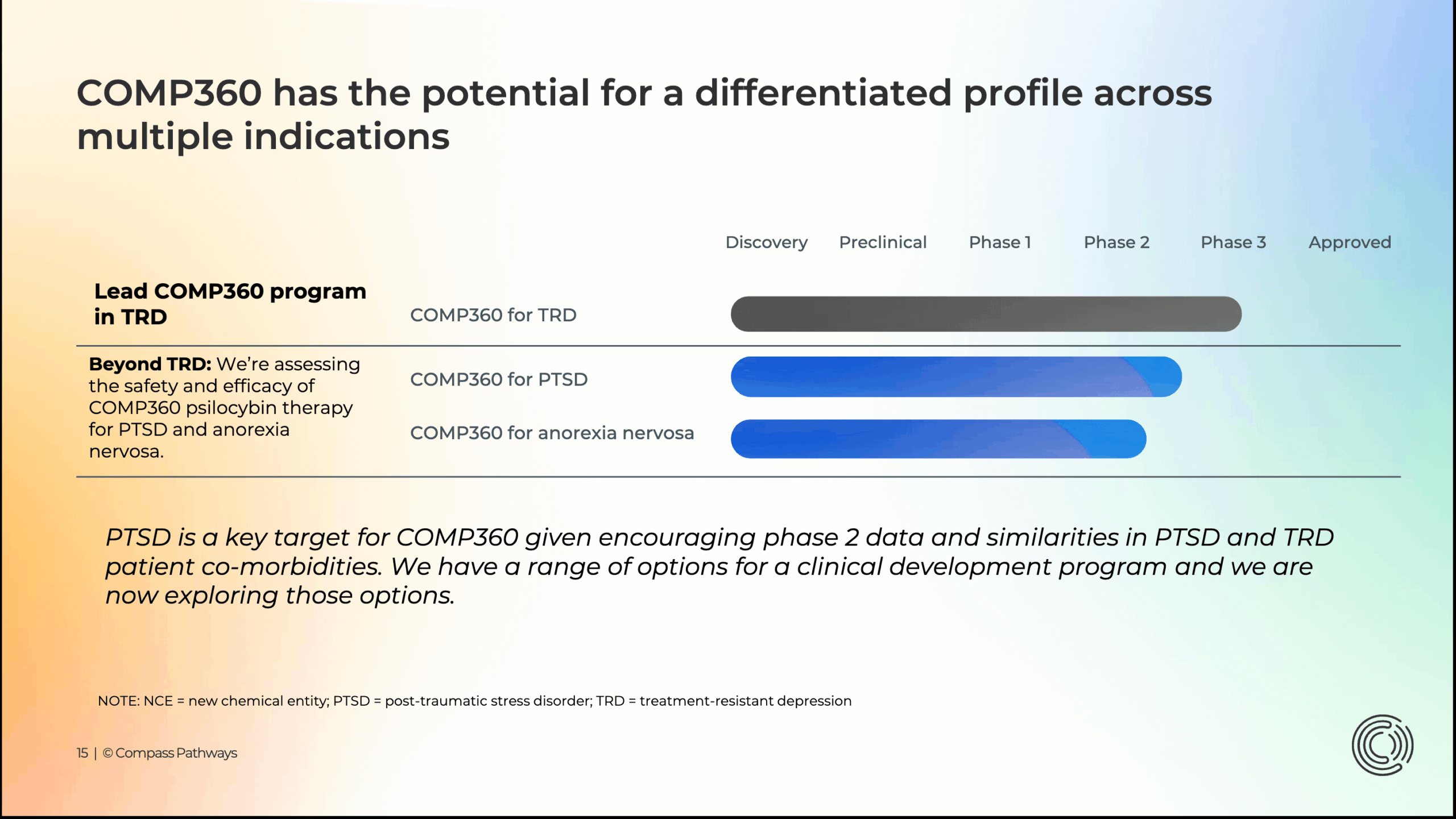Click the 'Phase 2' column header
This screenshot has width=1456, height=819.
pyautogui.click(x=1116, y=242)
